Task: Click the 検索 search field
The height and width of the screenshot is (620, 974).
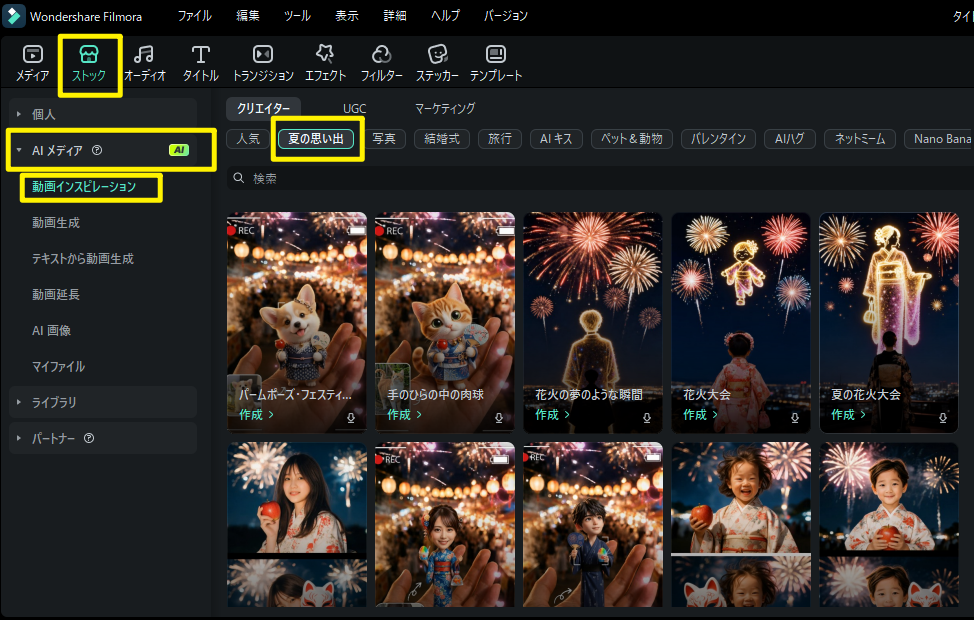Action: click(599, 178)
